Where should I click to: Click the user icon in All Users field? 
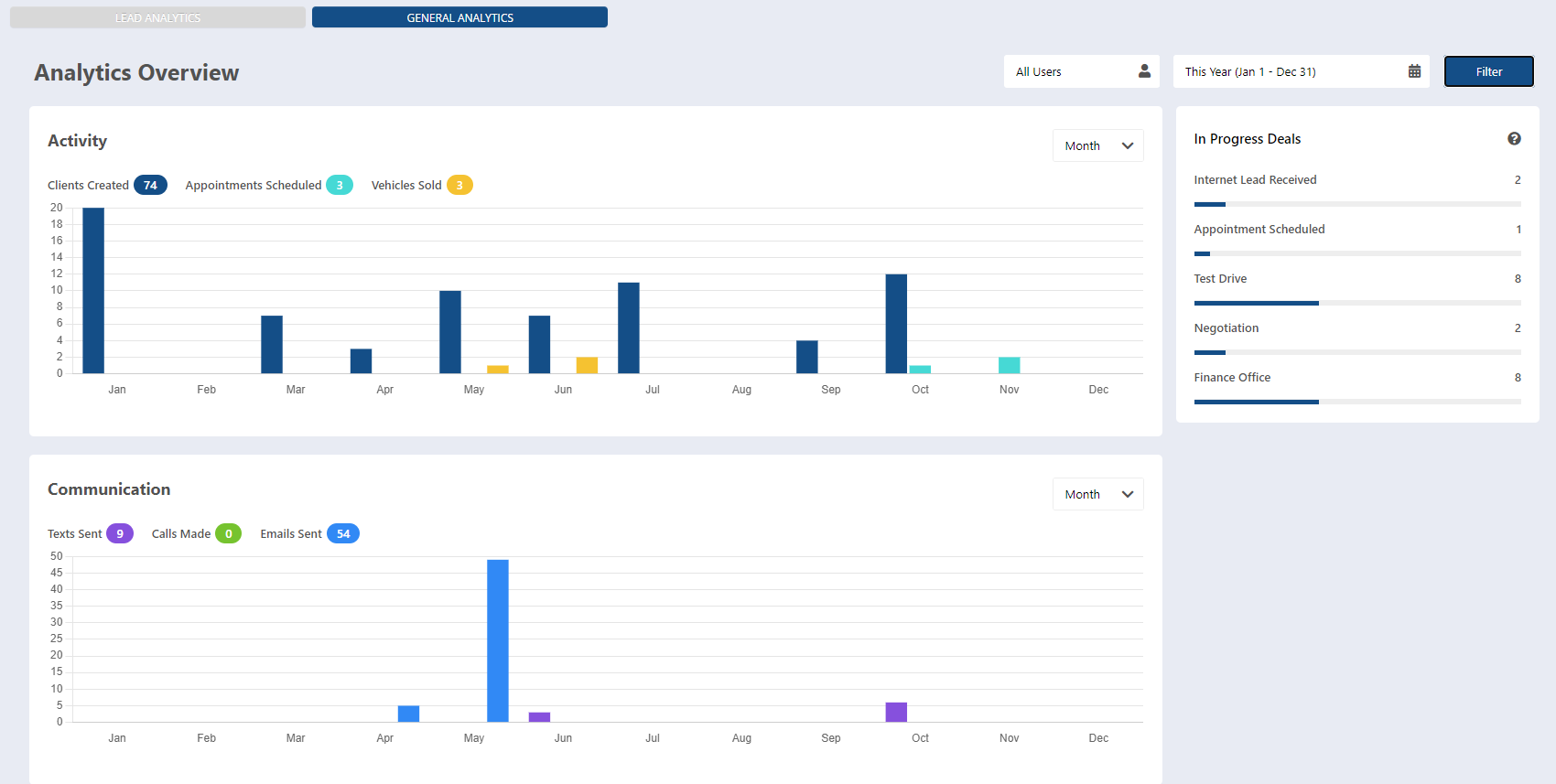click(1144, 71)
